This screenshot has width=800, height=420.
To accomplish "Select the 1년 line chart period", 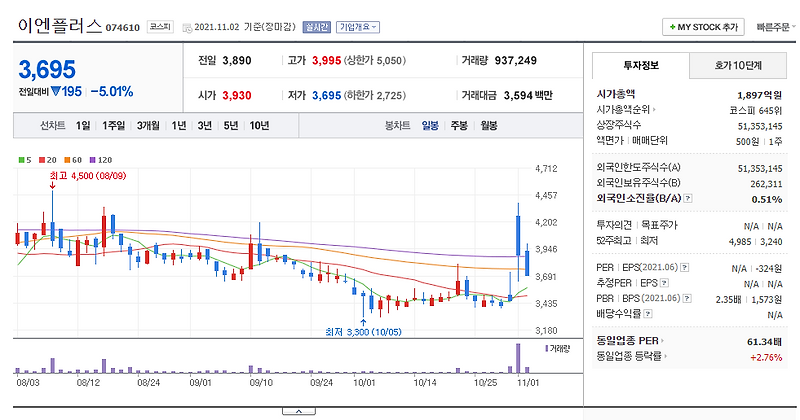I will pos(179,126).
